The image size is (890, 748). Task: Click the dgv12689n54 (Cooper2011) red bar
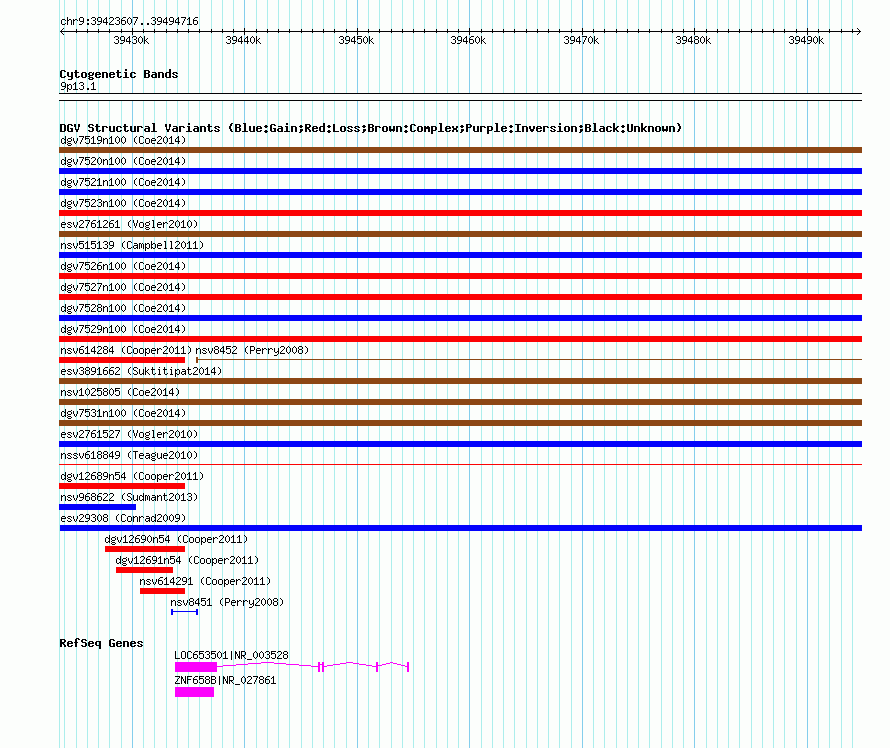(x=122, y=486)
